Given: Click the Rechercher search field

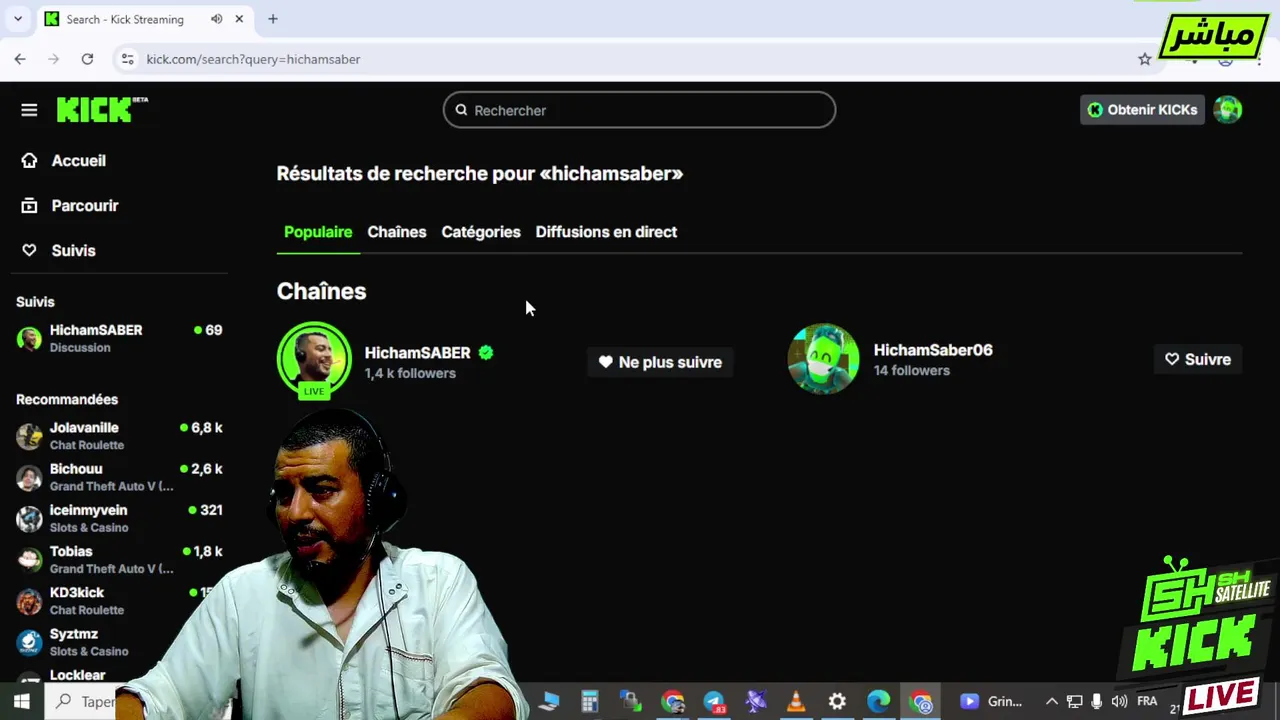Looking at the screenshot, I should pos(639,110).
